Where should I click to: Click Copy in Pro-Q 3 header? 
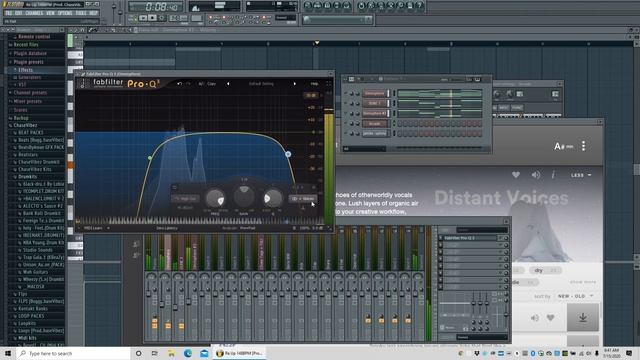point(211,84)
